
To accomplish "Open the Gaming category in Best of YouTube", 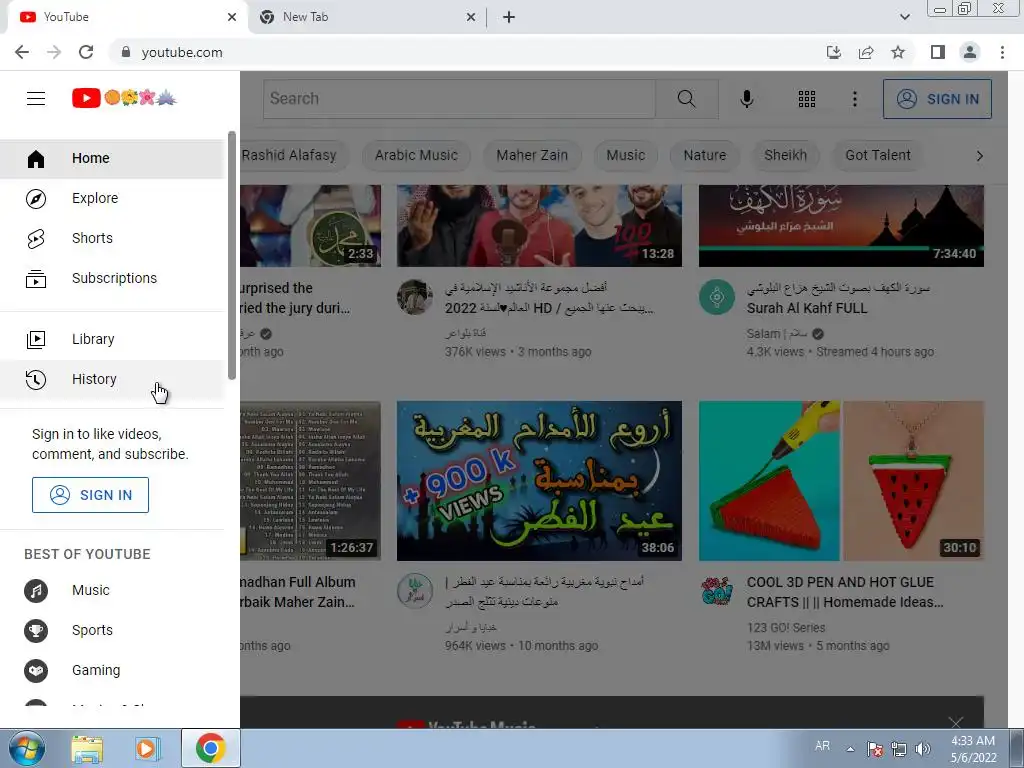I will pos(112,670).
